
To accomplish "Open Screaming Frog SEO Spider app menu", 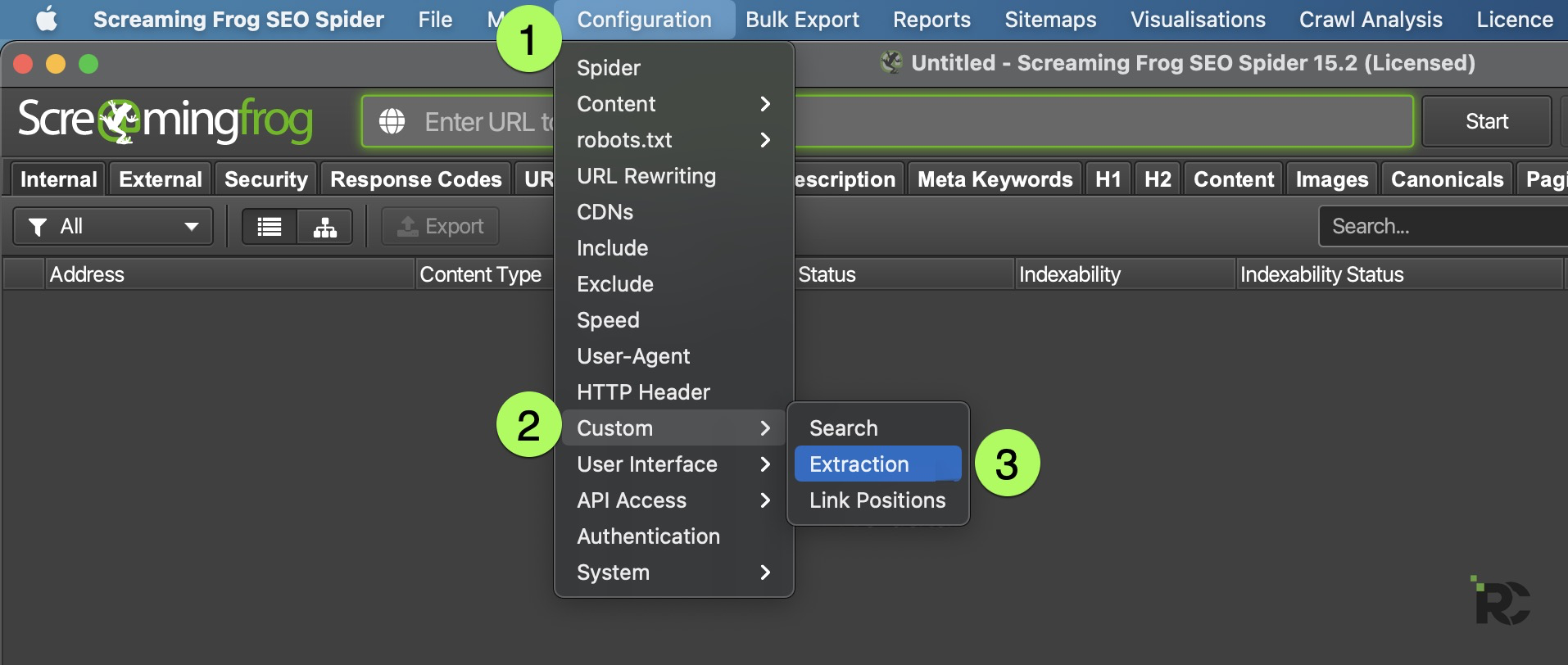I will (x=238, y=20).
